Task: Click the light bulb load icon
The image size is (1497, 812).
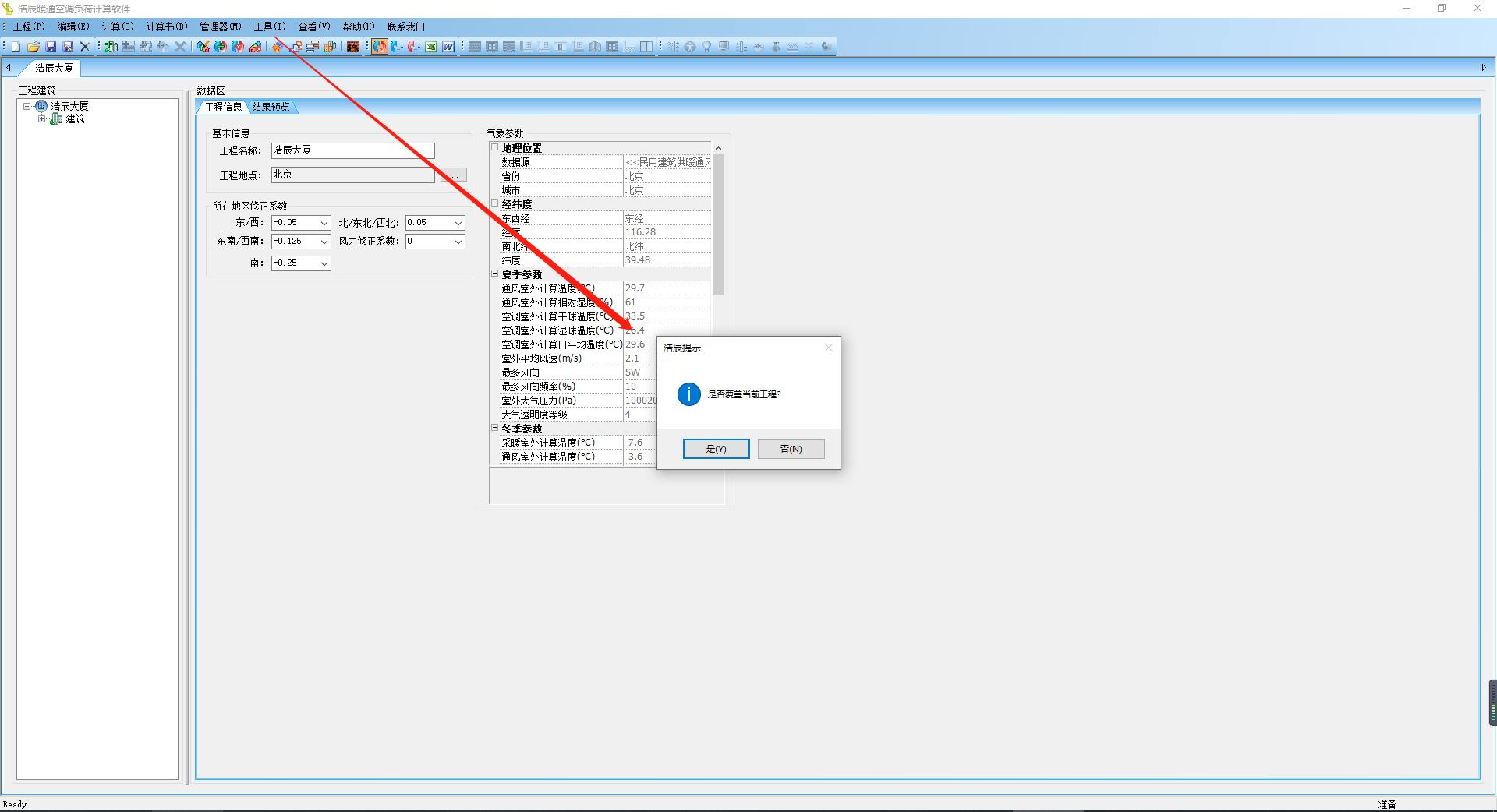Action: click(707, 47)
